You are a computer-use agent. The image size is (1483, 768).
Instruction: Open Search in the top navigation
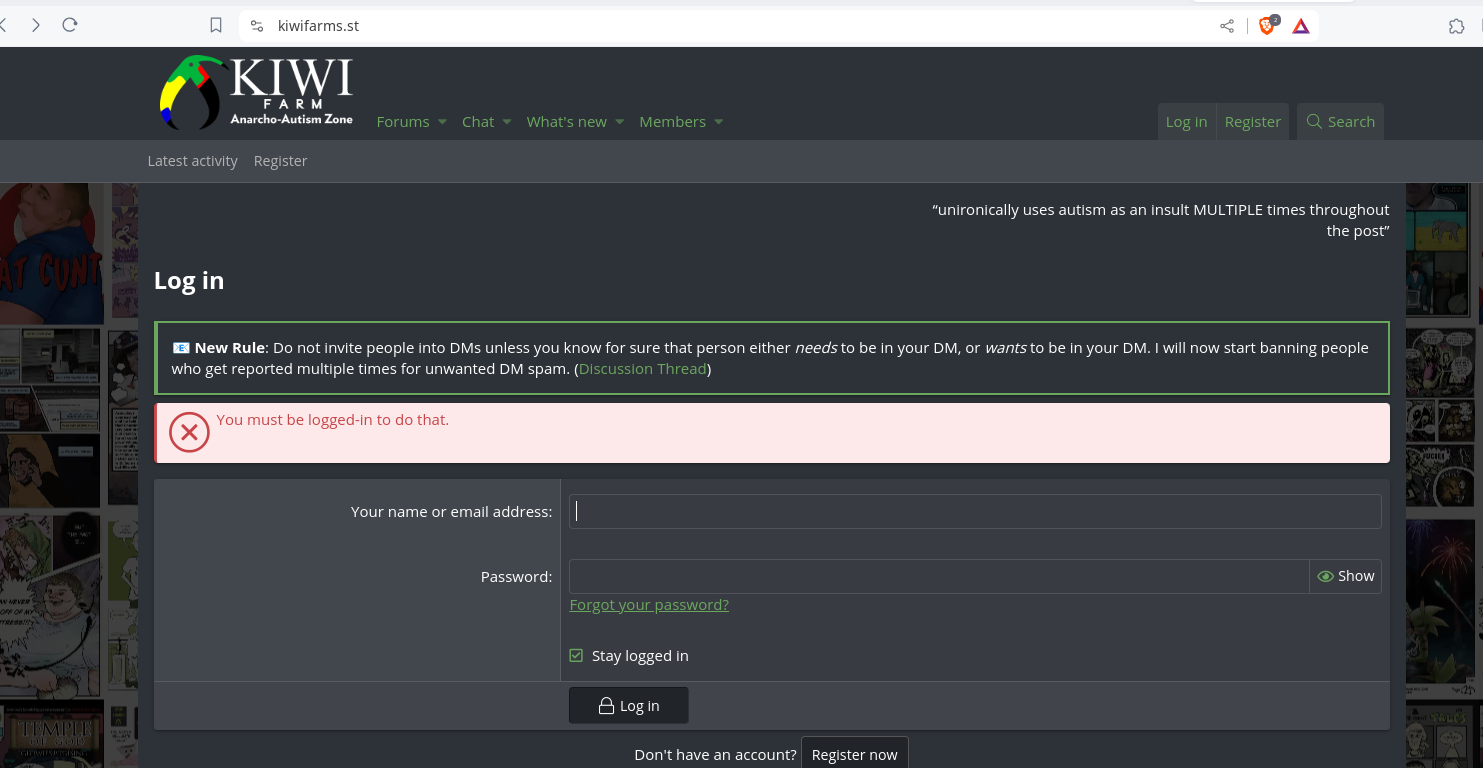1341,122
